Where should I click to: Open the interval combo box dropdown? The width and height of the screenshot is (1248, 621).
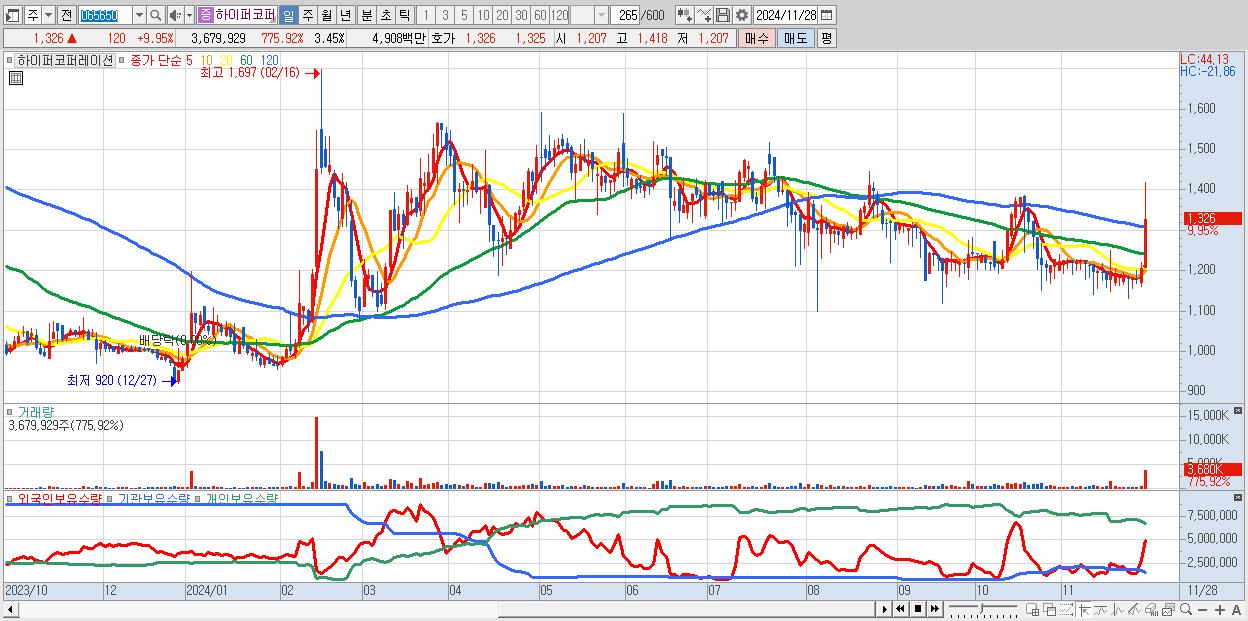click(601, 15)
